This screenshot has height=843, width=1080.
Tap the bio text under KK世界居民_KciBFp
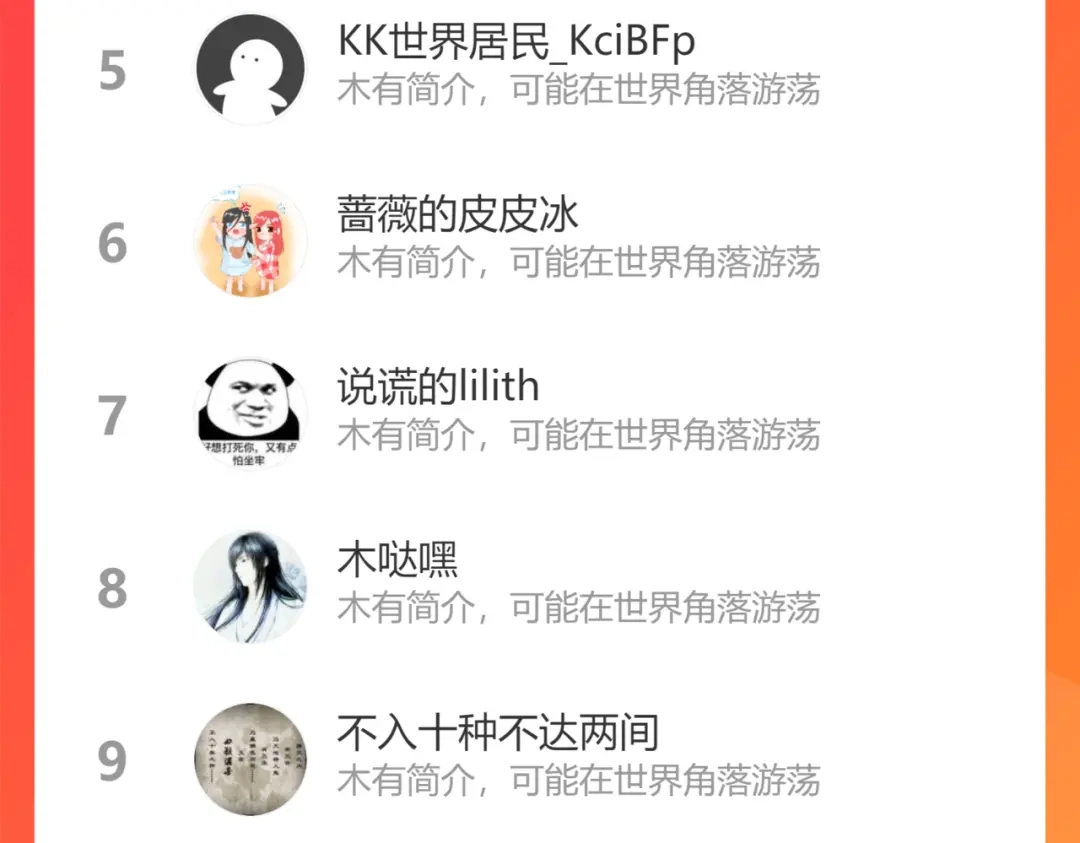point(579,90)
